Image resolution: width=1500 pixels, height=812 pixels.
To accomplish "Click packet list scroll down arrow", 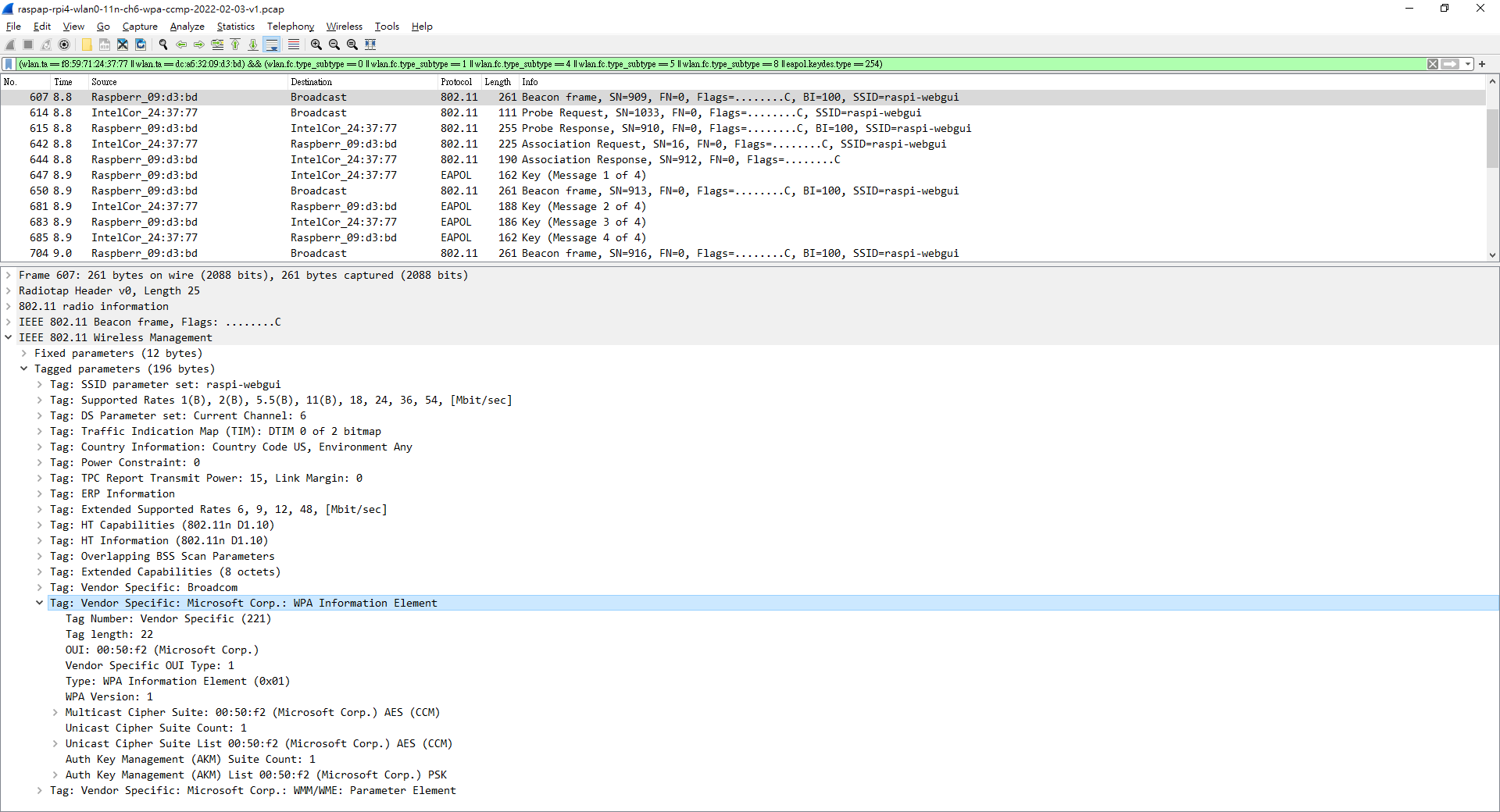I will (x=1492, y=255).
